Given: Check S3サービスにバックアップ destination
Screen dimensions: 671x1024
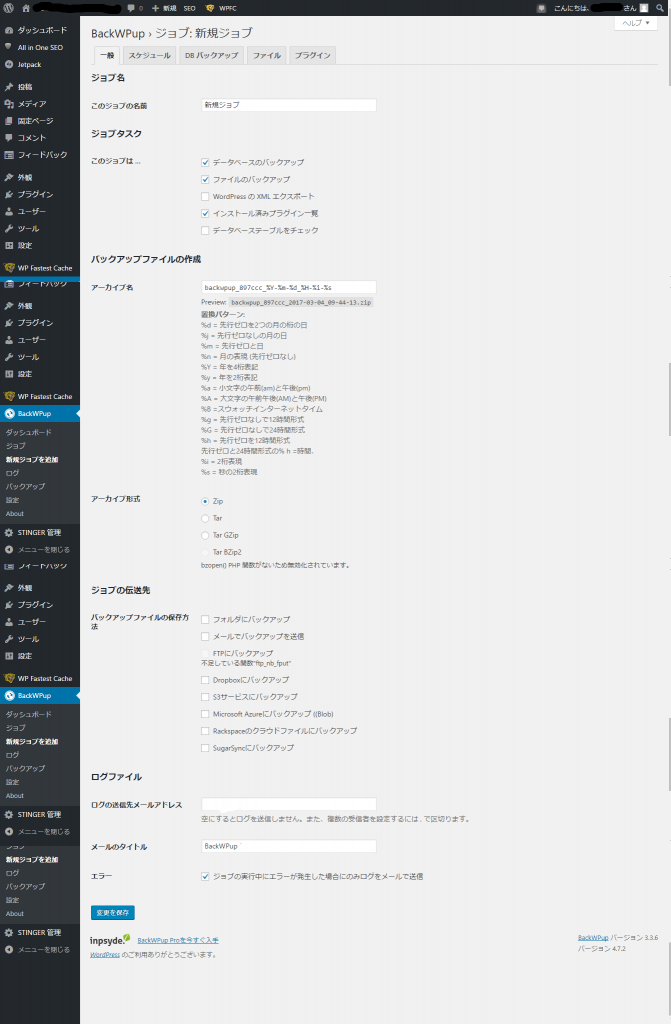Looking at the screenshot, I should [205, 697].
